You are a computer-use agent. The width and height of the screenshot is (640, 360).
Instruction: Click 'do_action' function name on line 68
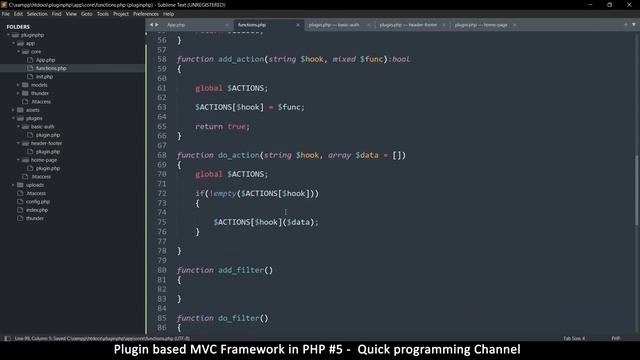[x=238, y=155]
